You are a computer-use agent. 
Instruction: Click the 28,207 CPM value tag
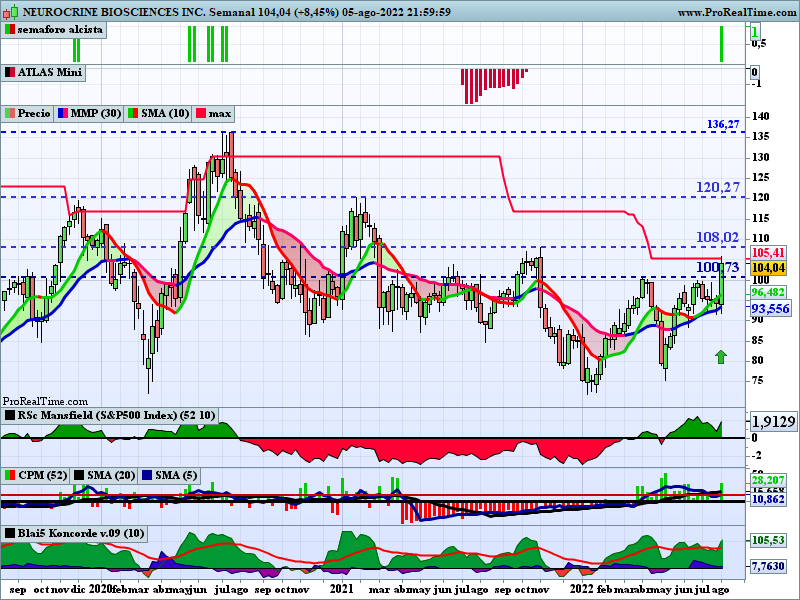(x=768, y=480)
